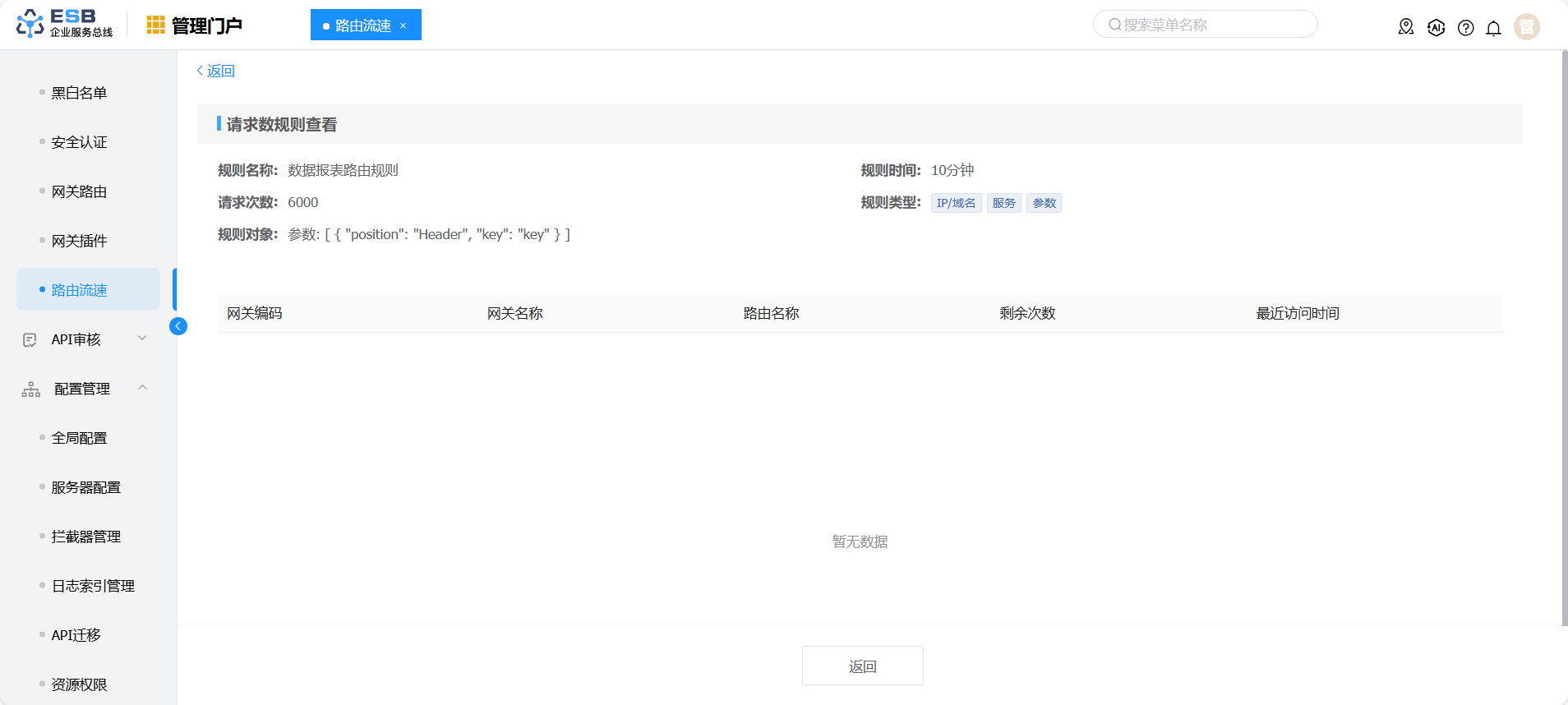This screenshot has width=1568, height=705.
Task: Open 黑白名单 in the sidebar
Action: [x=79, y=93]
